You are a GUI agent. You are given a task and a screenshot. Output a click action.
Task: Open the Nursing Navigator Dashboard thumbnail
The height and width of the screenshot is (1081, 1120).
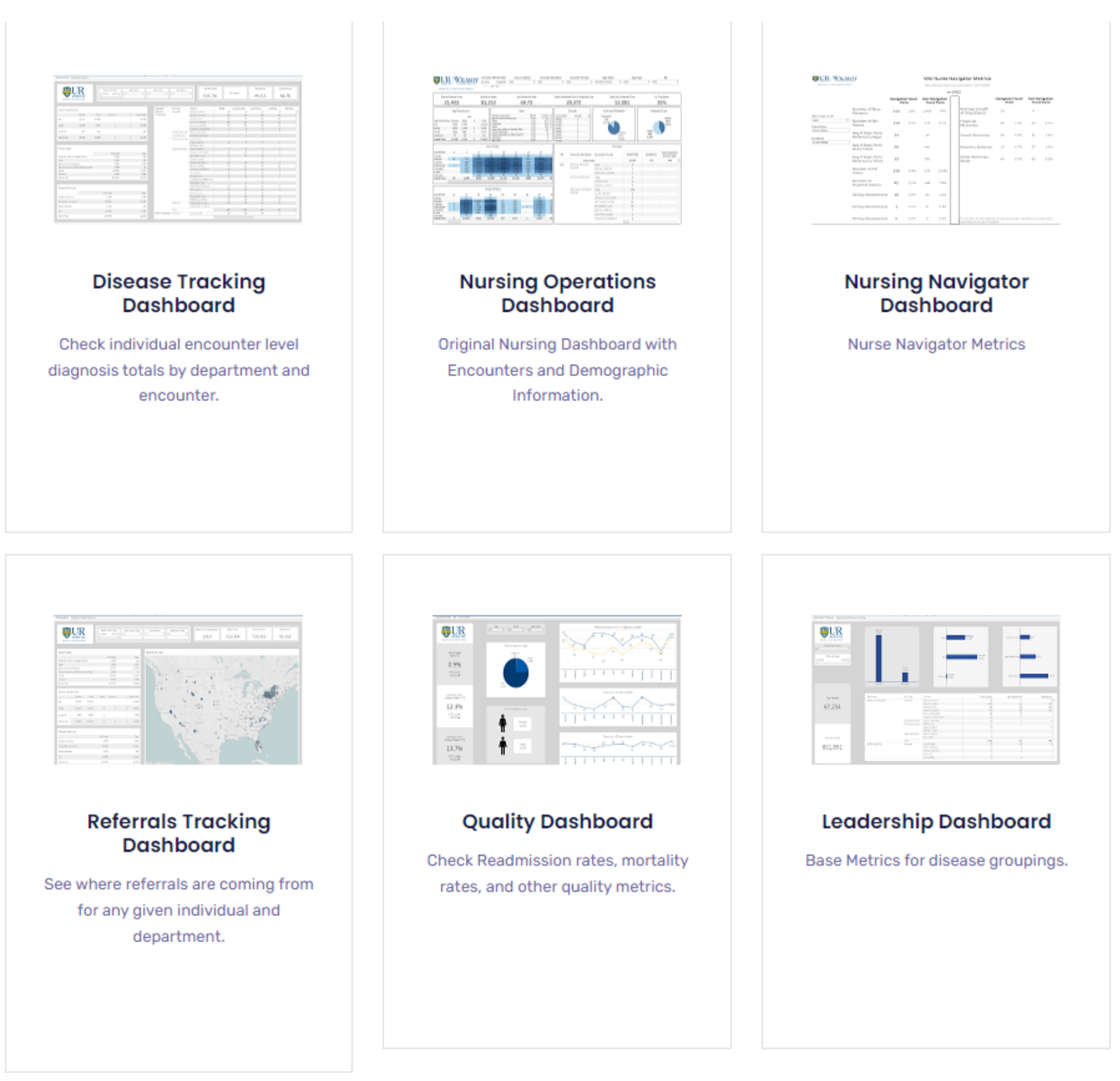936,150
